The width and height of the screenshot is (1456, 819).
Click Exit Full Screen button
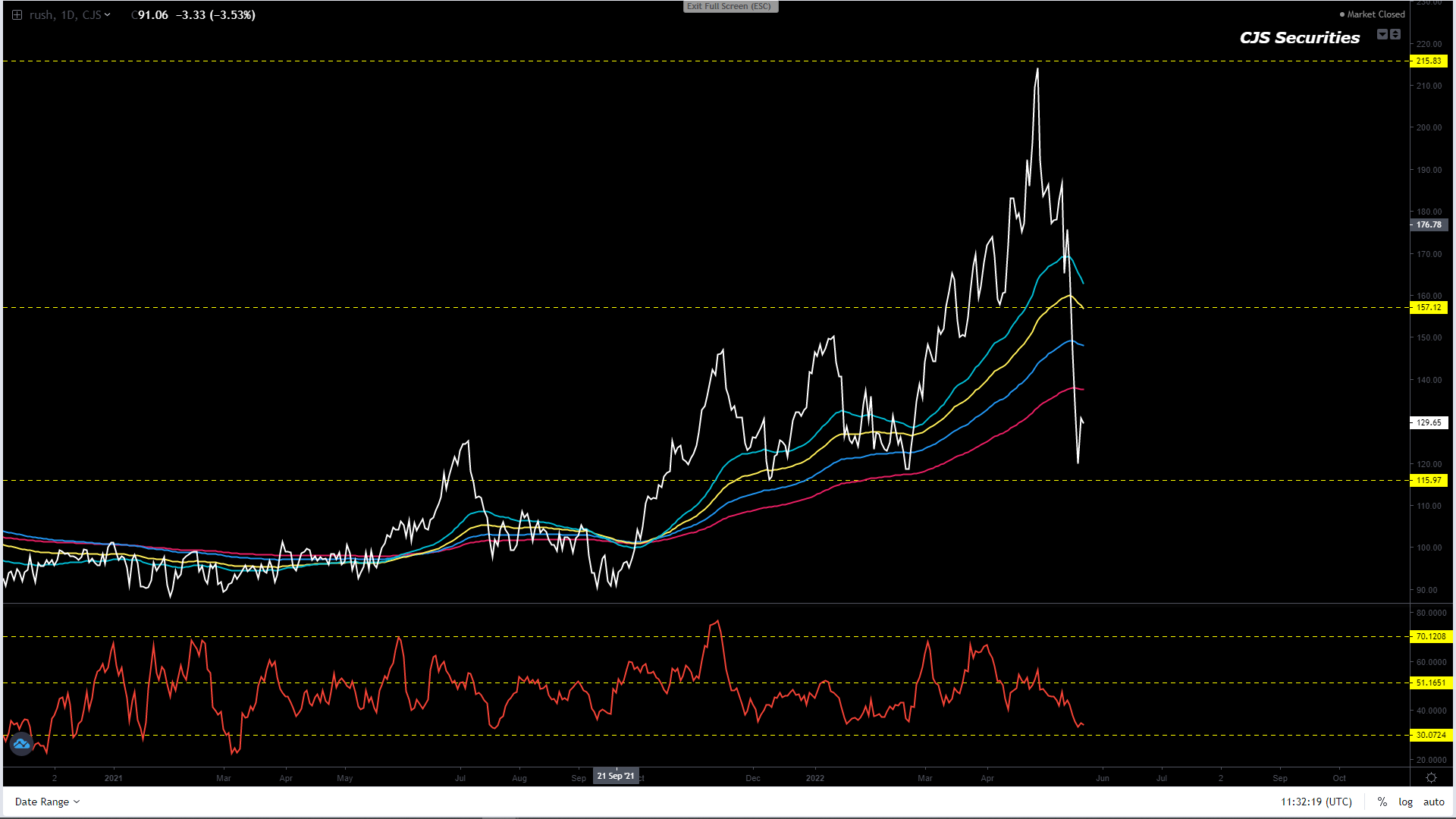click(x=730, y=6)
